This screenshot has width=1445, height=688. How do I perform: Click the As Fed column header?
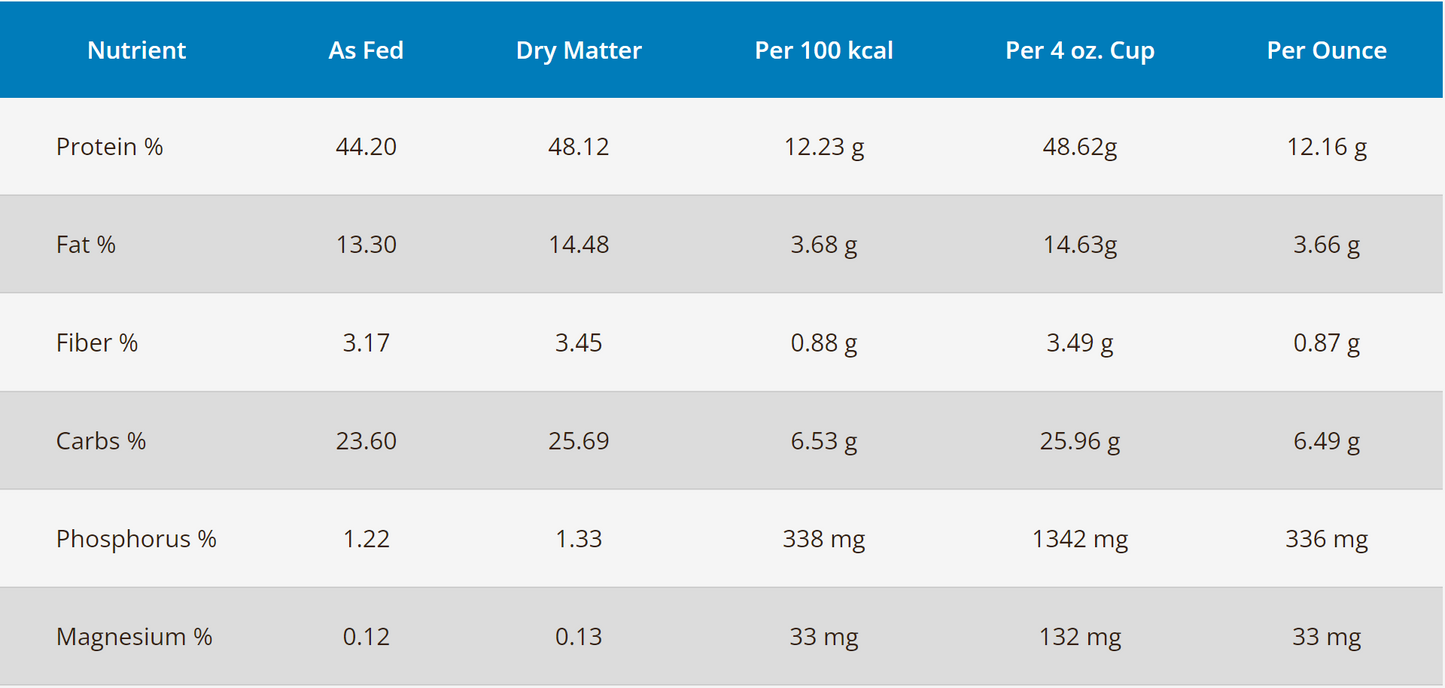coord(366,50)
